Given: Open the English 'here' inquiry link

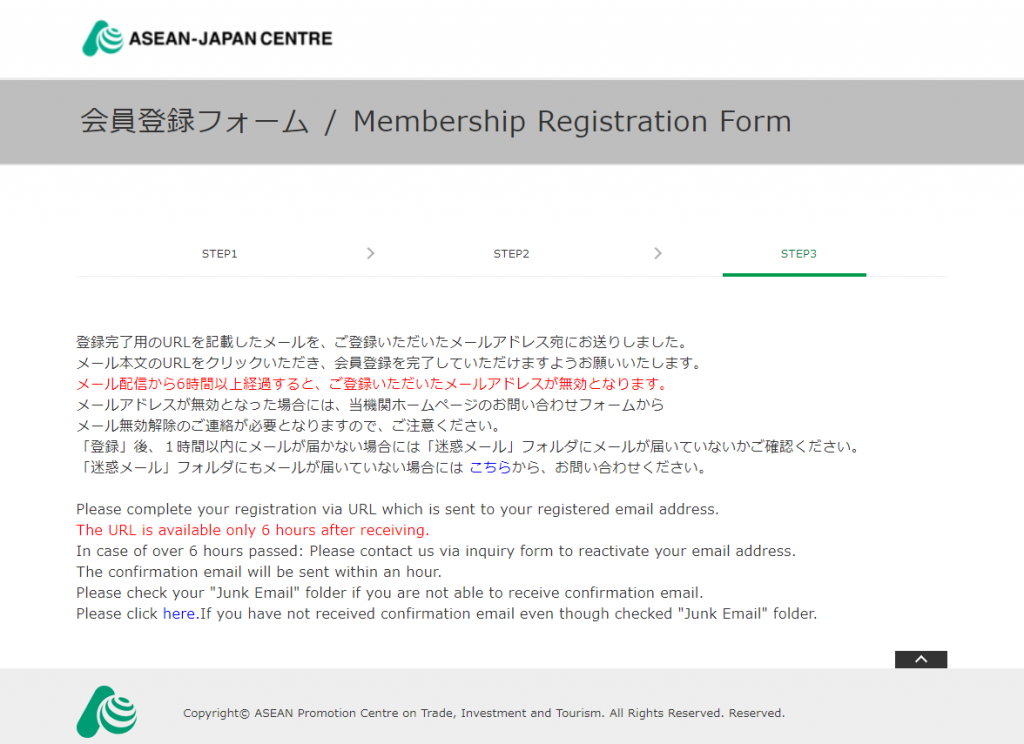Looking at the screenshot, I should 180,613.
